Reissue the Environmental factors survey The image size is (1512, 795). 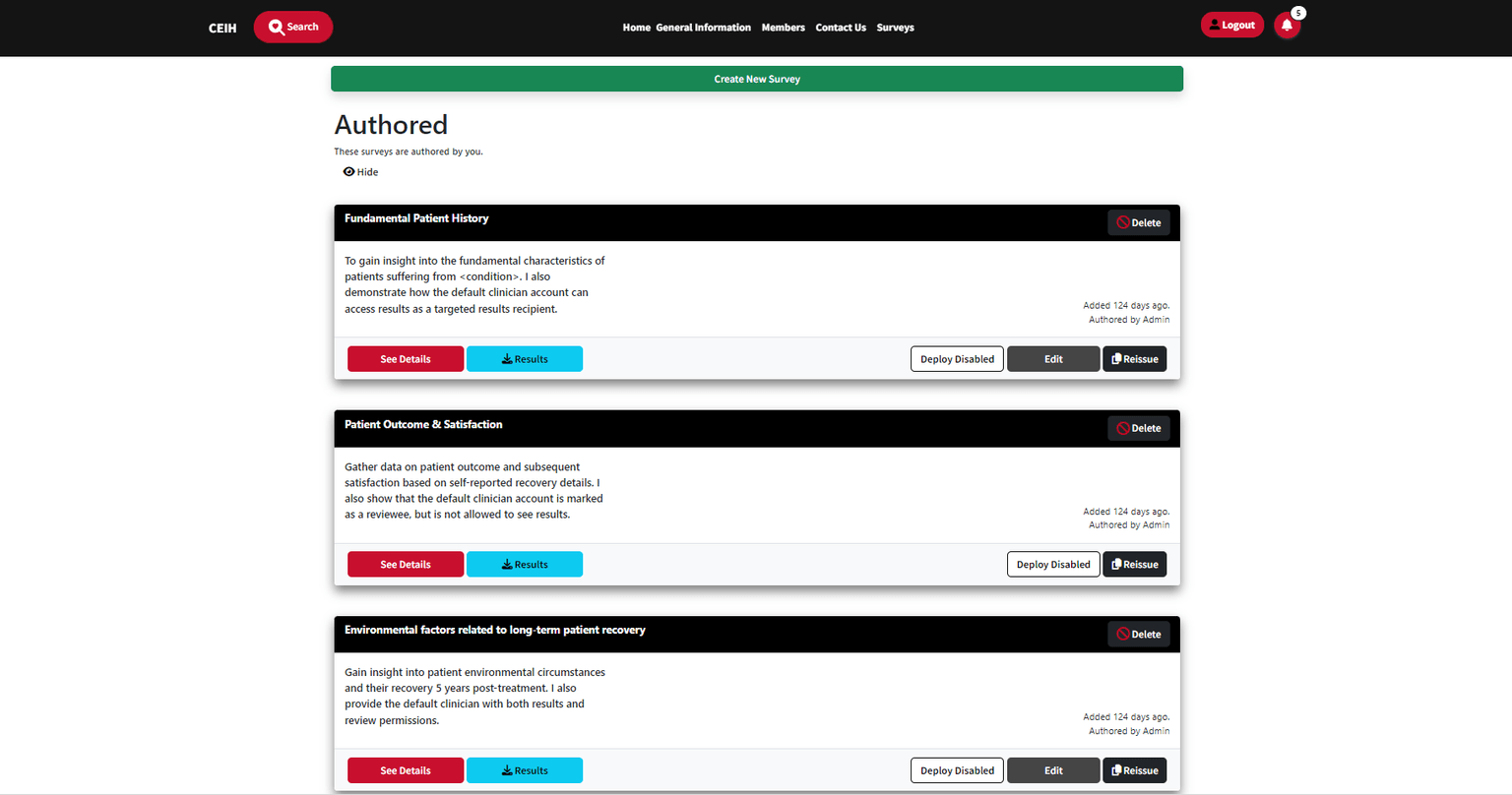tap(1134, 770)
